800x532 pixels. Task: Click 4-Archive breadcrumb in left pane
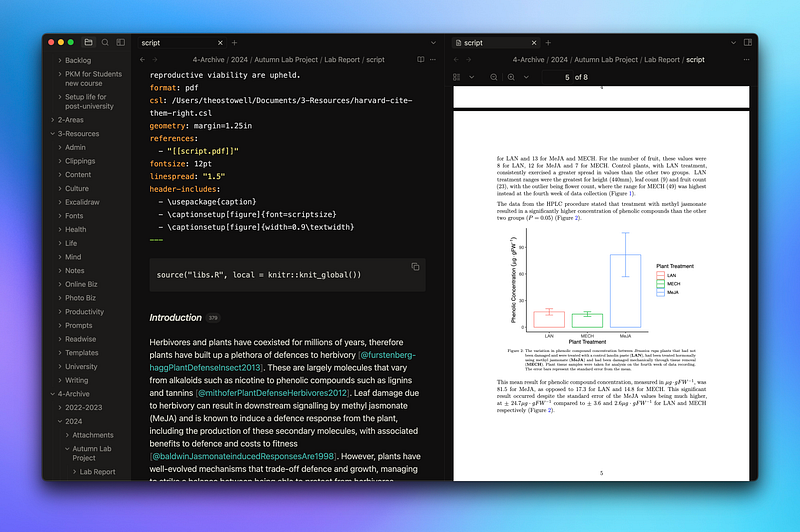tap(208, 60)
